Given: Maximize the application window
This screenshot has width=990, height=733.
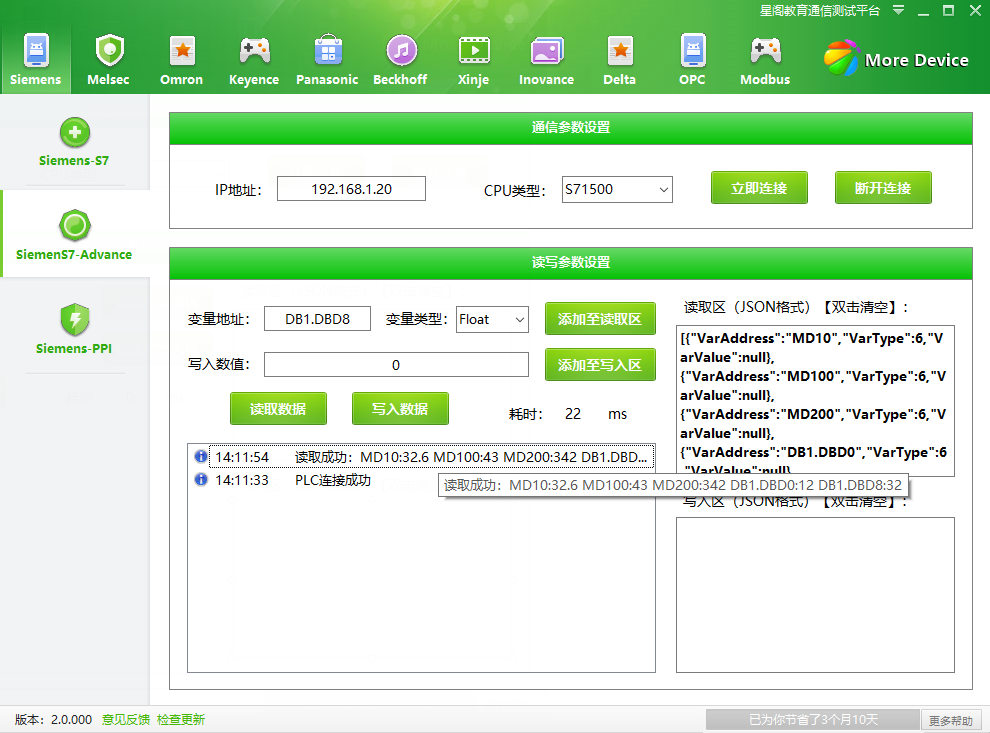Looking at the screenshot, I should point(948,10).
